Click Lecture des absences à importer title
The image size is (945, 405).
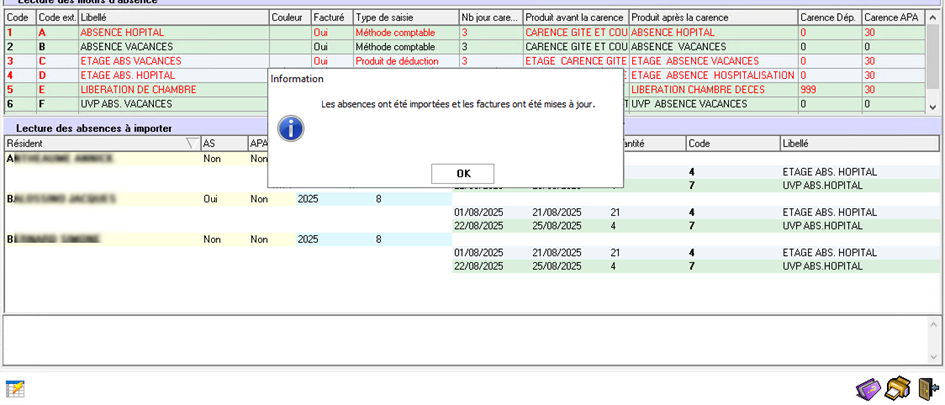(94, 128)
